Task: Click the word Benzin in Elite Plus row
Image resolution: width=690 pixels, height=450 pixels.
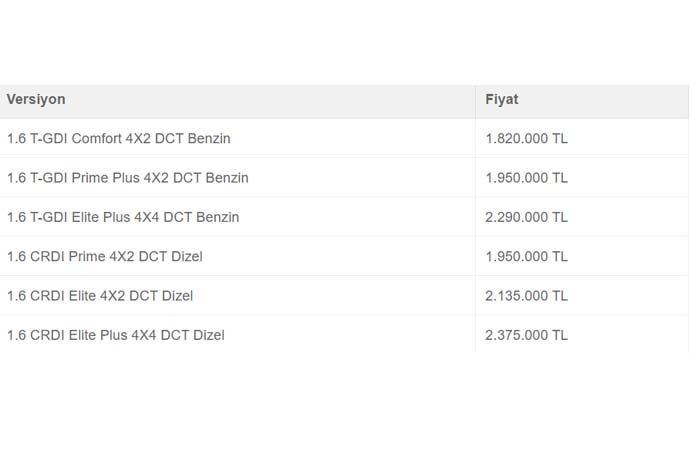Action: click(217, 217)
